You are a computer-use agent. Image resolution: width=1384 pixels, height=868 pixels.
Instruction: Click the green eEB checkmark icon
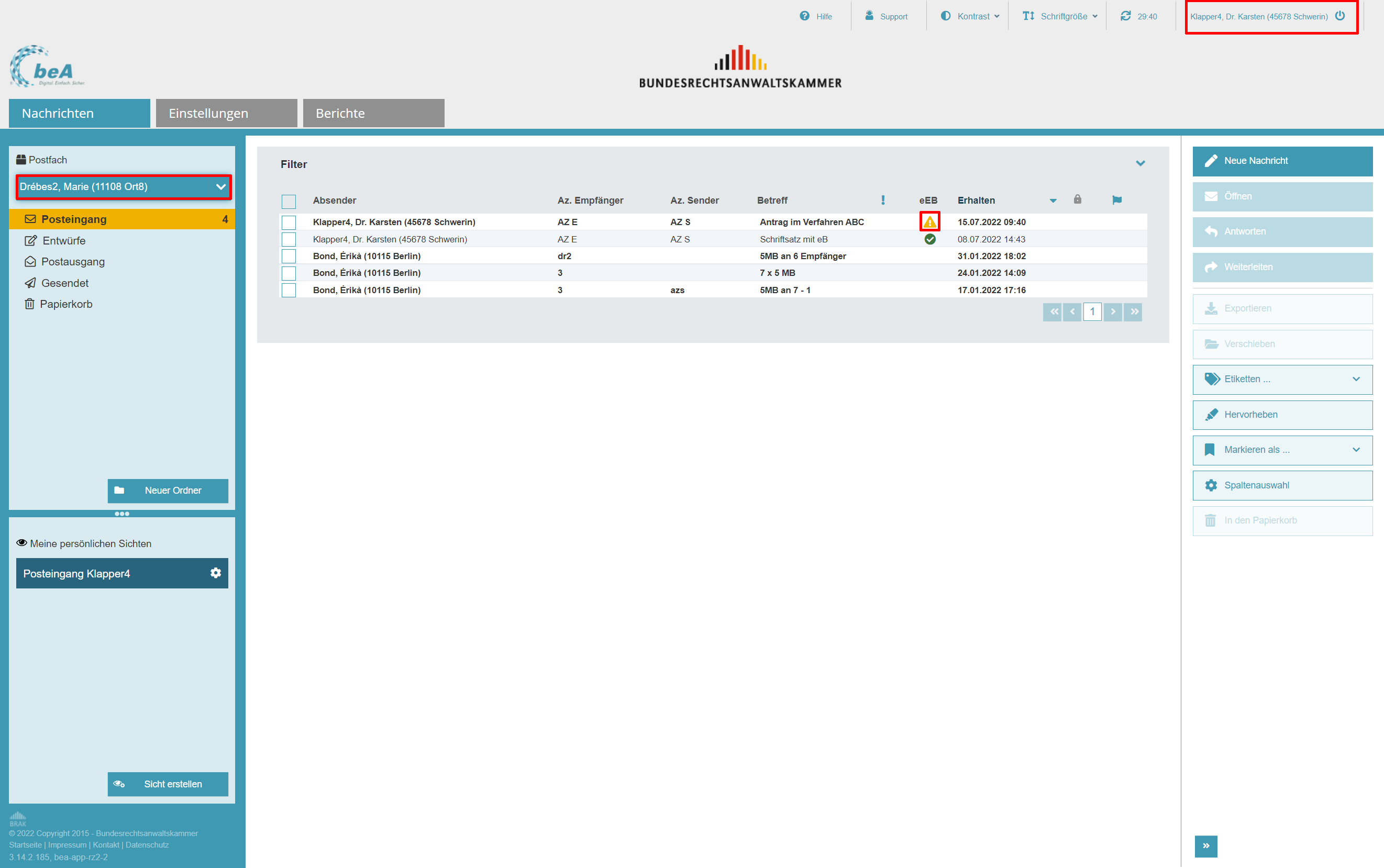tap(930, 239)
